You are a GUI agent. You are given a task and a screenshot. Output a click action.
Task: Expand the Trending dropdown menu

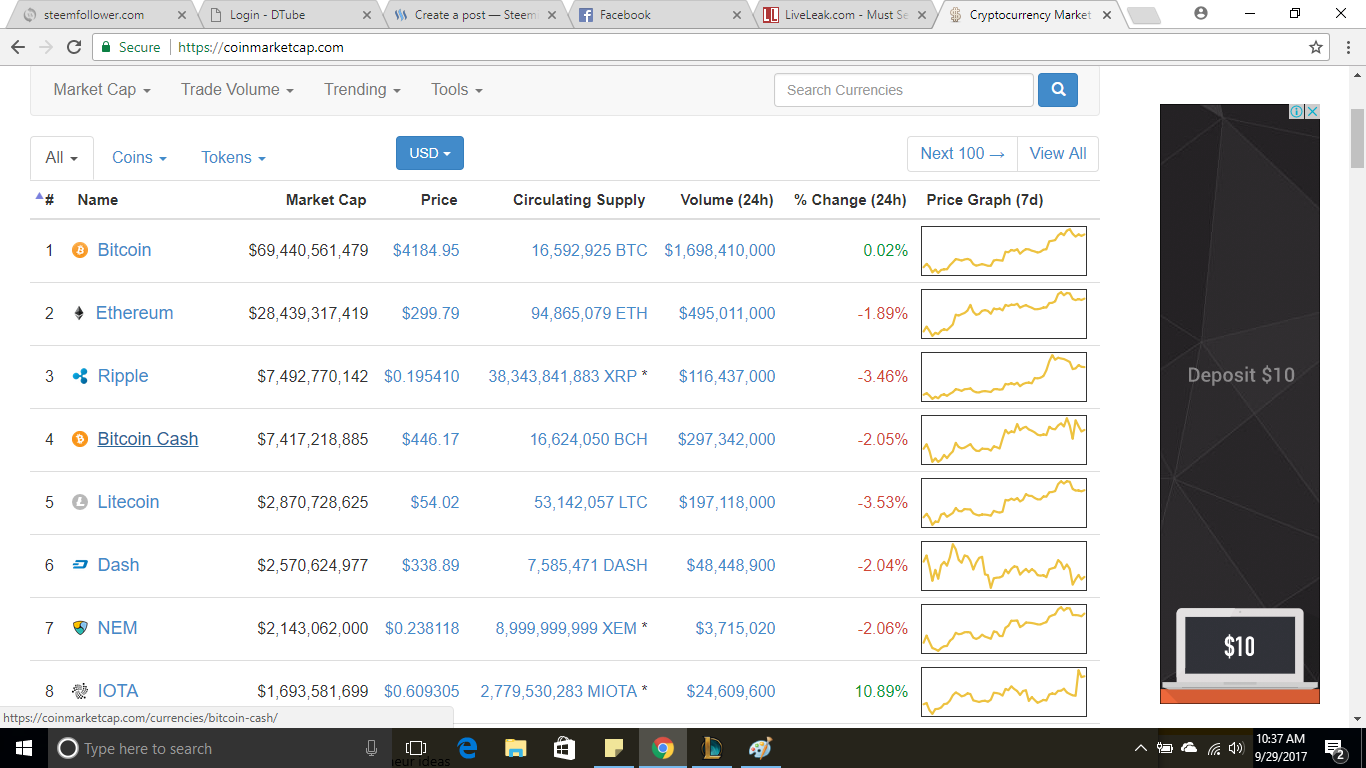coord(362,90)
